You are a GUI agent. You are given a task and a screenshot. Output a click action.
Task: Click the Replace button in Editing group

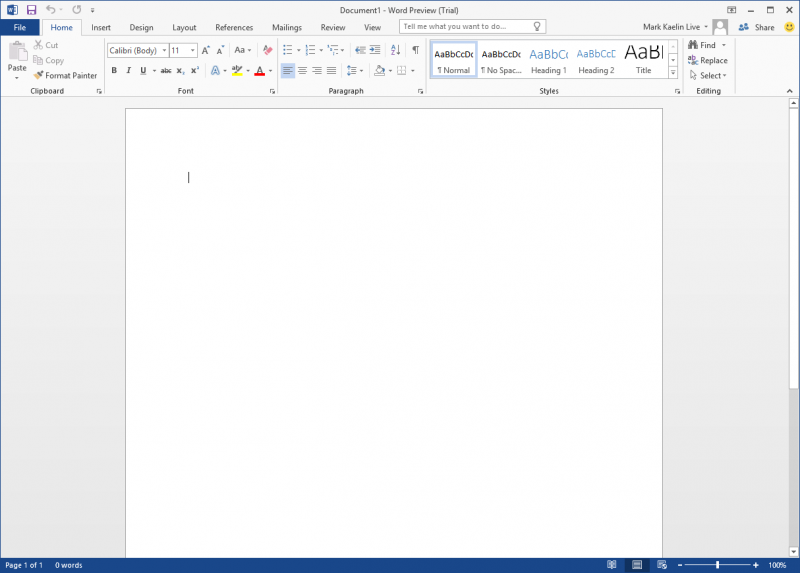tap(708, 60)
